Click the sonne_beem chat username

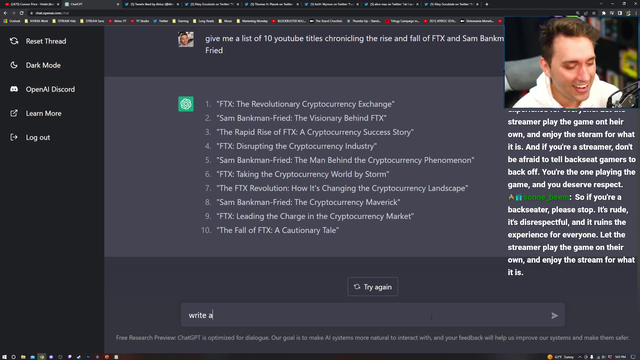click(546, 197)
